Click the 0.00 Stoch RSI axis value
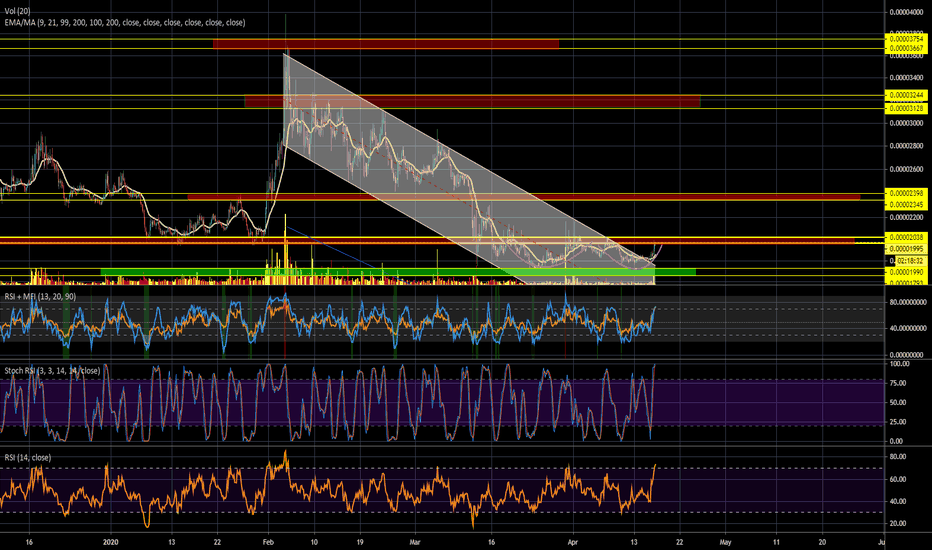Viewport: 932px width, 550px height. point(896,441)
